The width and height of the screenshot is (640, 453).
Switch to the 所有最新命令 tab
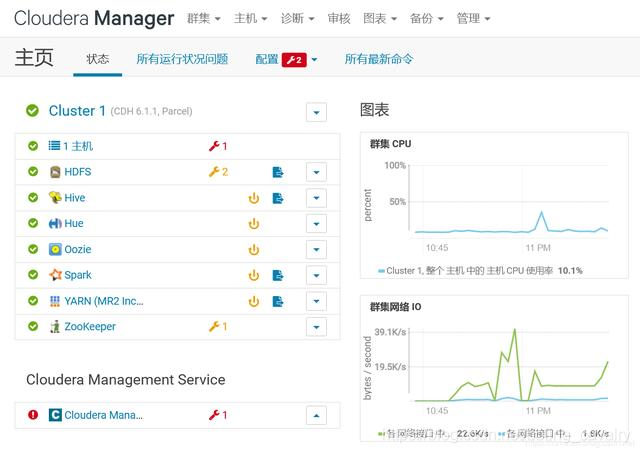[x=379, y=59]
